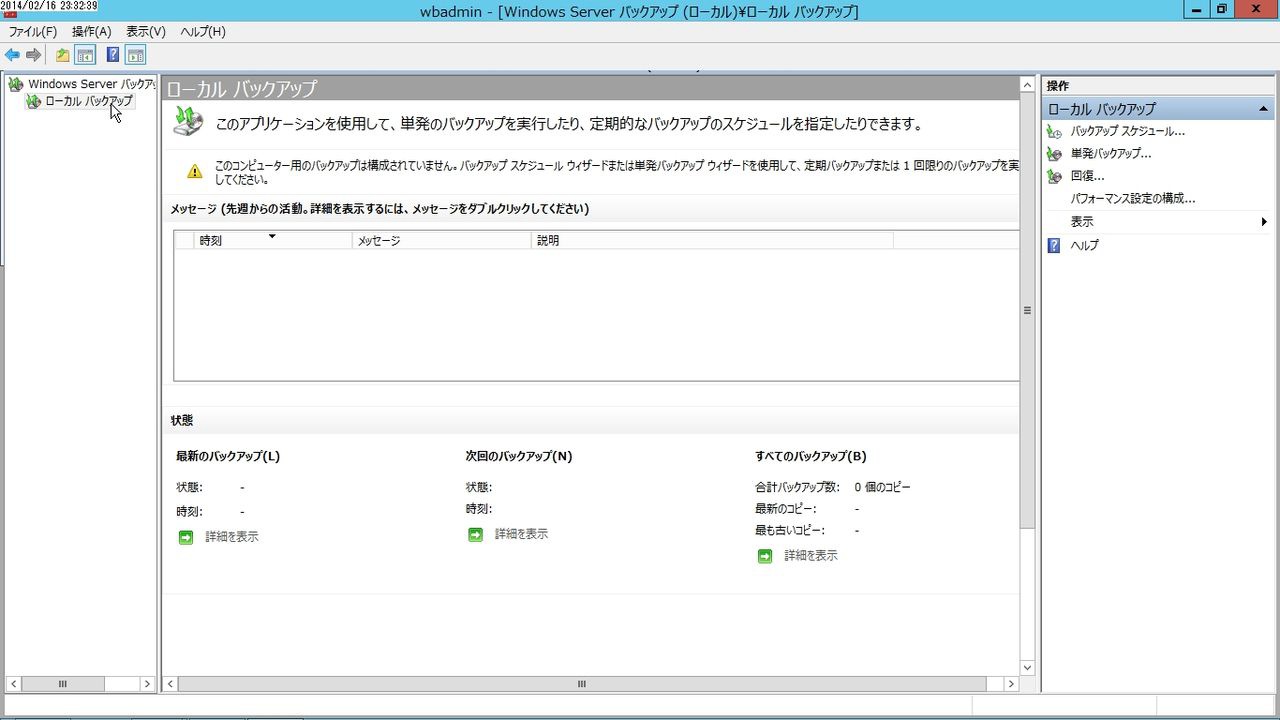Click the right arrow of the tree pane scrollbar
Screen dimensions: 1280x720
click(147, 684)
